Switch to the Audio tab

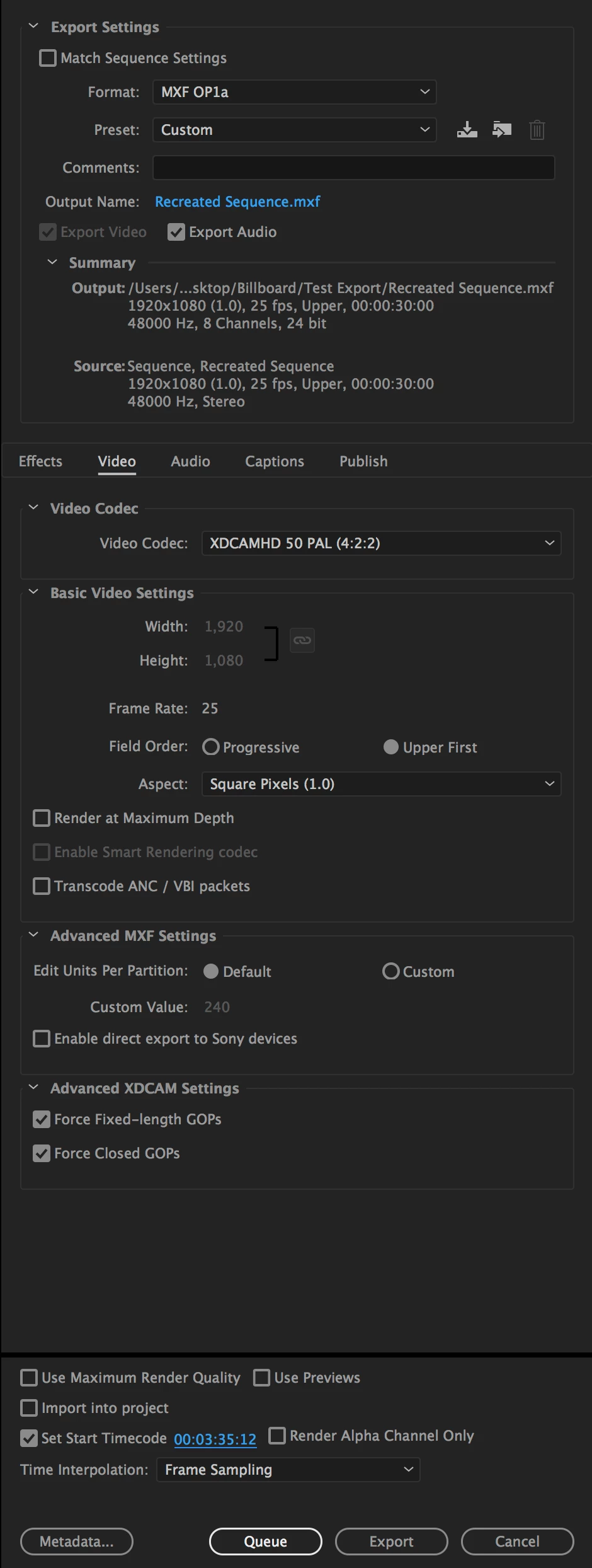190,461
